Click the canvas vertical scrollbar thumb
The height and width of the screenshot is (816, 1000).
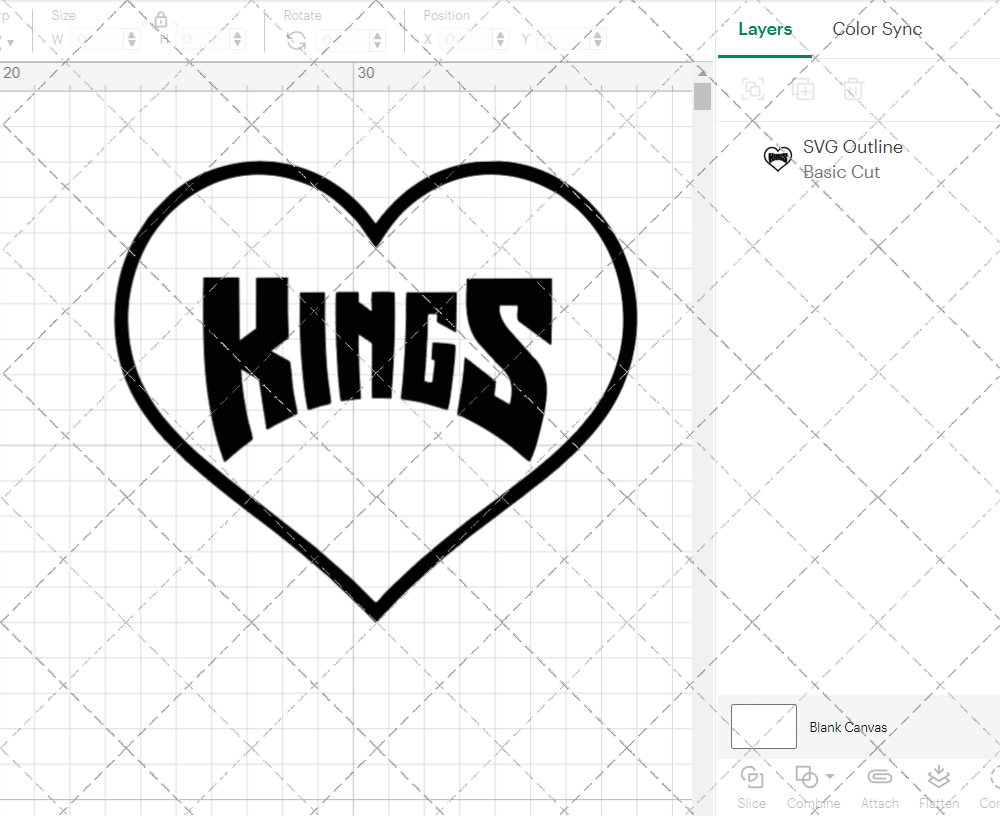(702, 96)
